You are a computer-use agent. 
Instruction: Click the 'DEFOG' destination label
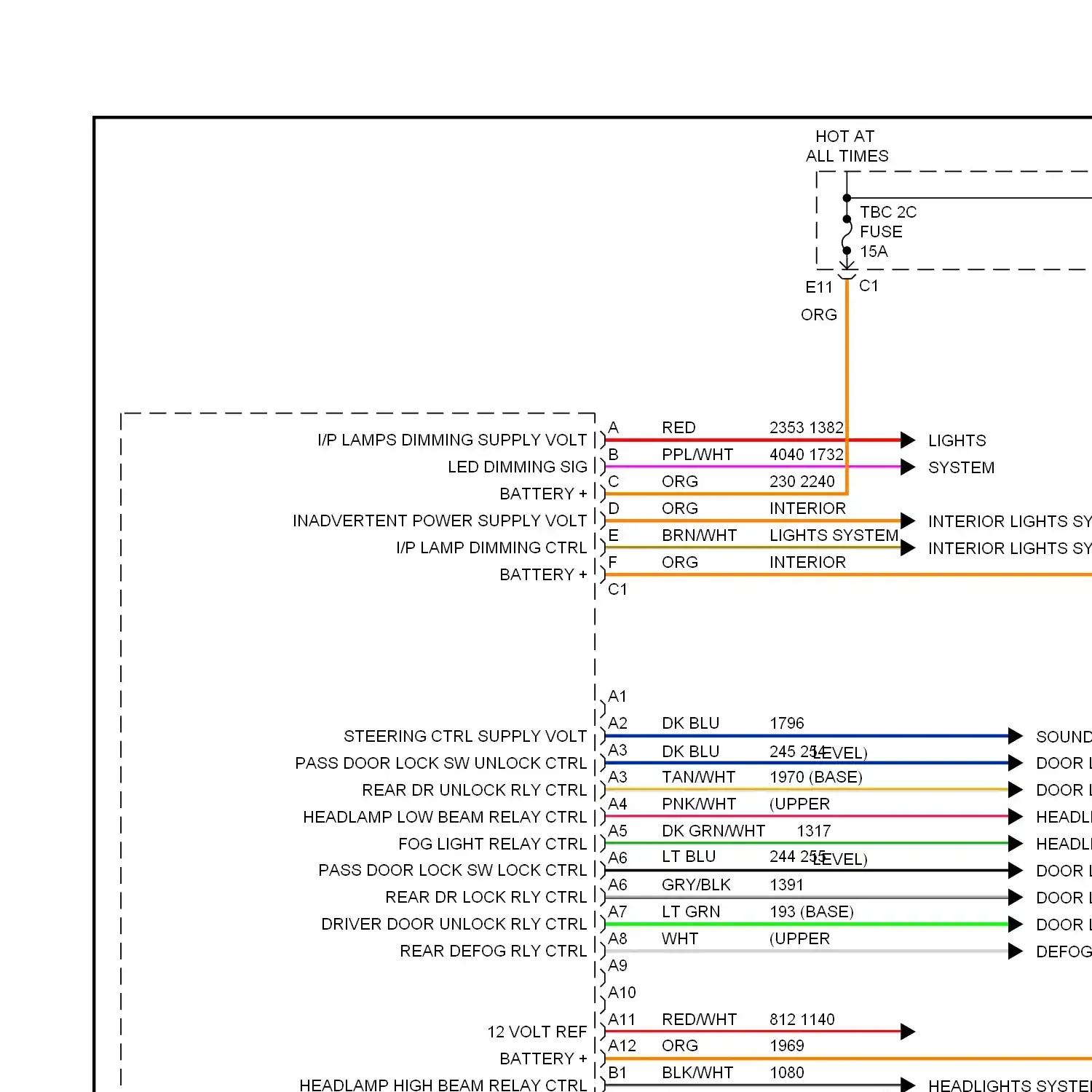(1064, 951)
